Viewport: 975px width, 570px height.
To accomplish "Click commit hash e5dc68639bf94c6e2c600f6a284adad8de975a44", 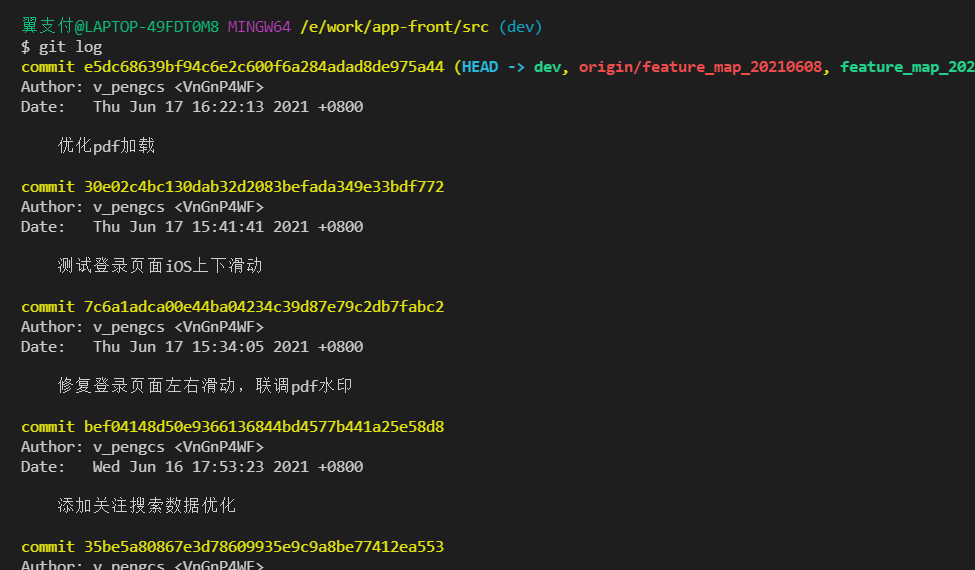I will pos(264,67).
